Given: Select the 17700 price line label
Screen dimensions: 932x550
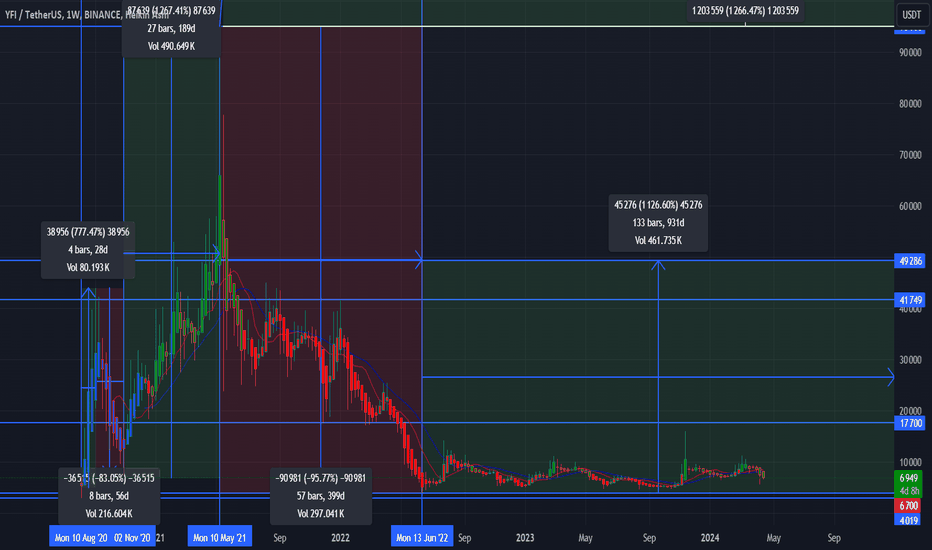Looking at the screenshot, I should tap(910, 423).
